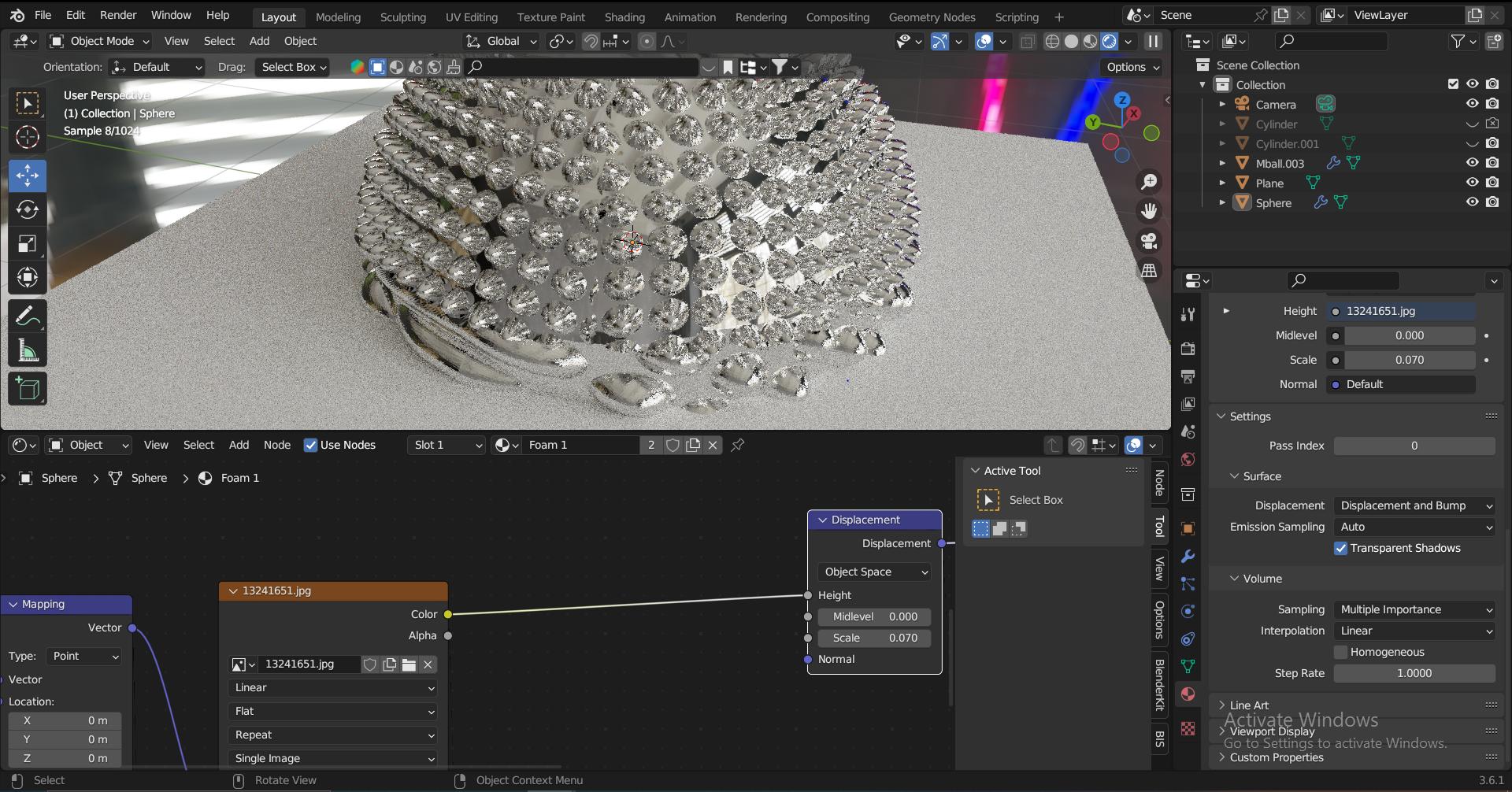
Task: Open the Material properties tab
Action: click(1188, 694)
